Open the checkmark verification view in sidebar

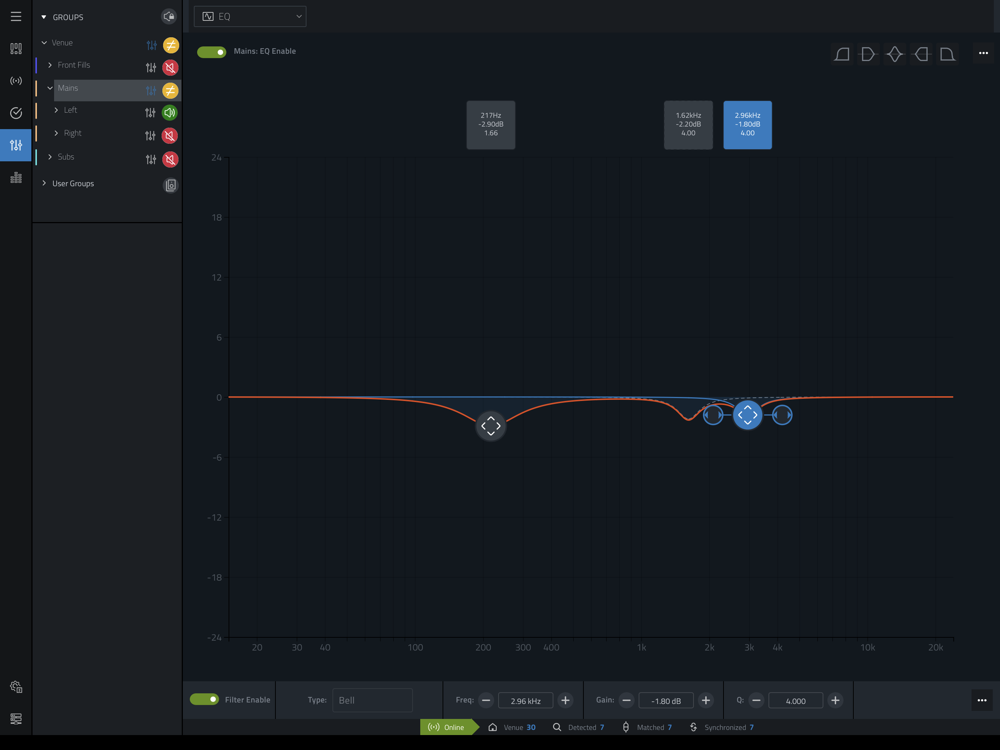[16, 113]
